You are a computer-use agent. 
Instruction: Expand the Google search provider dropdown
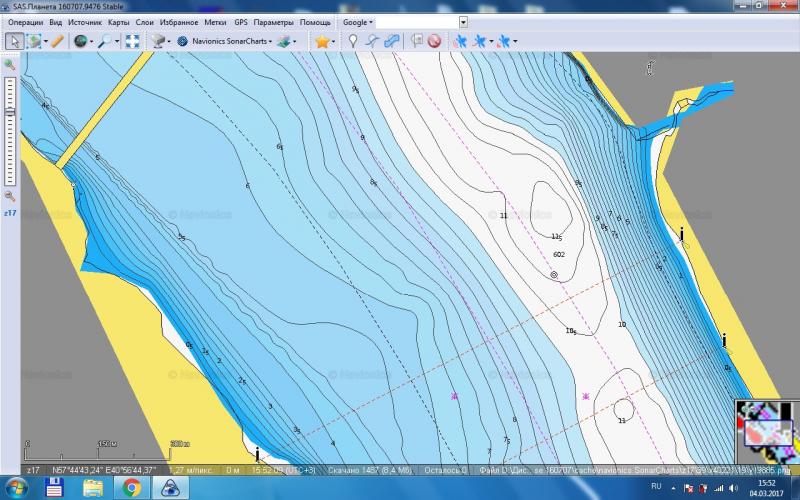pyautogui.click(x=357, y=21)
